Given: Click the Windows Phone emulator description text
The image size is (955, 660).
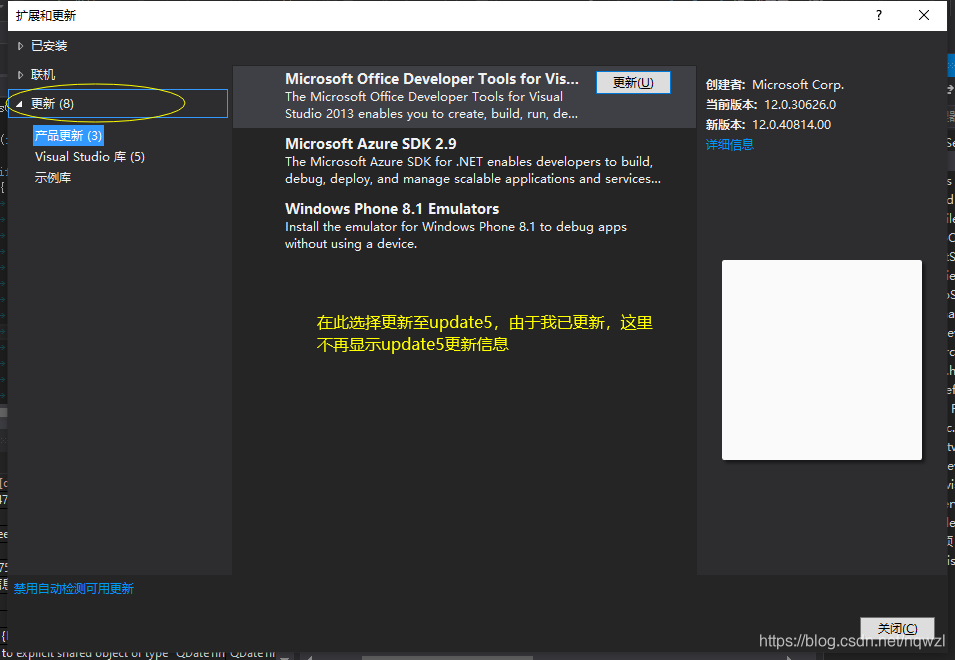Looking at the screenshot, I should tap(456, 235).
